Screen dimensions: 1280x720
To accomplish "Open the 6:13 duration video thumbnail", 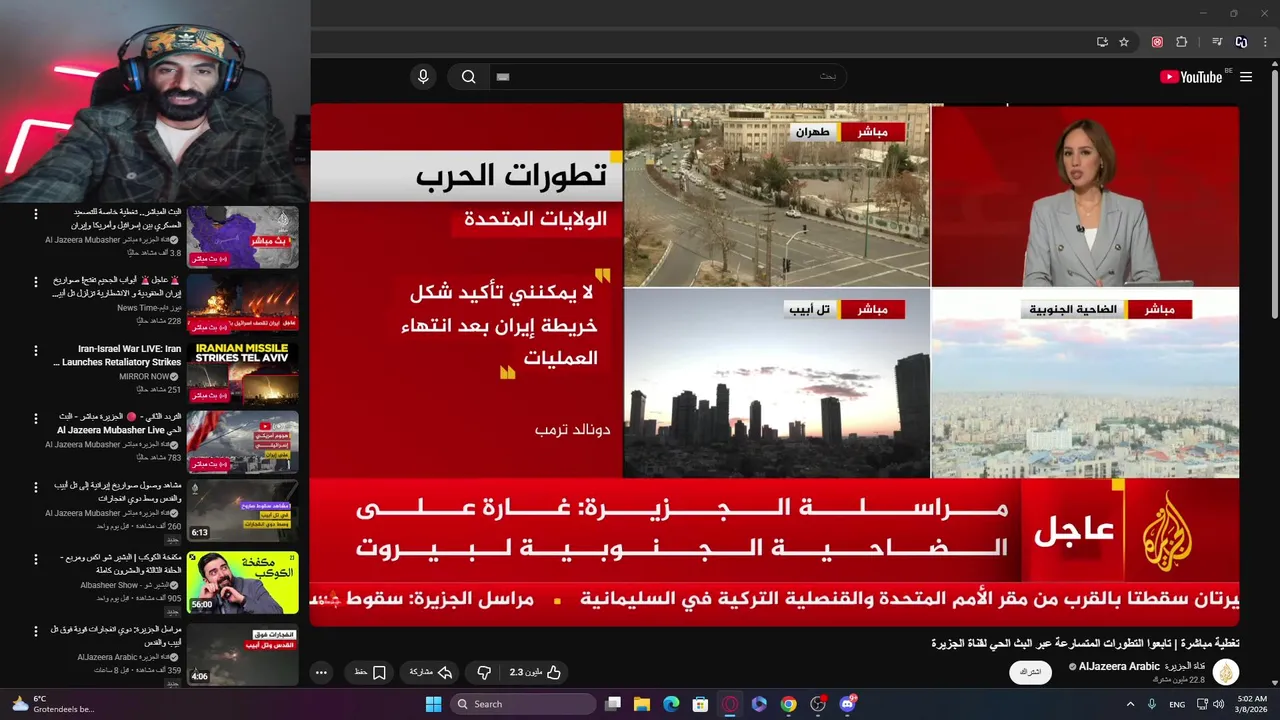I will click(243, 511).
